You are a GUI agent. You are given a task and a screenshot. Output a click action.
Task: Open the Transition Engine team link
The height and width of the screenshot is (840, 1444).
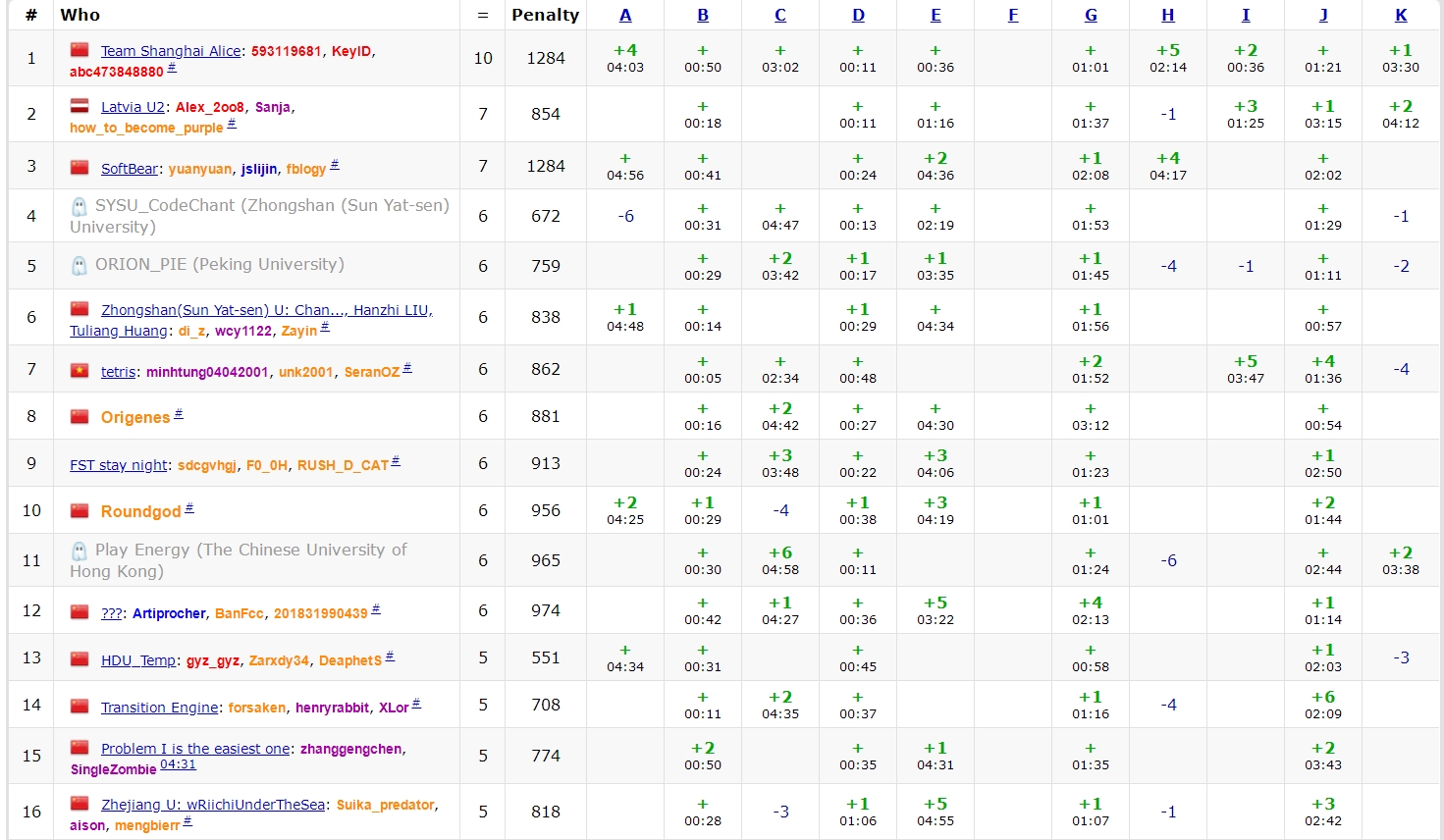point(159,708)
